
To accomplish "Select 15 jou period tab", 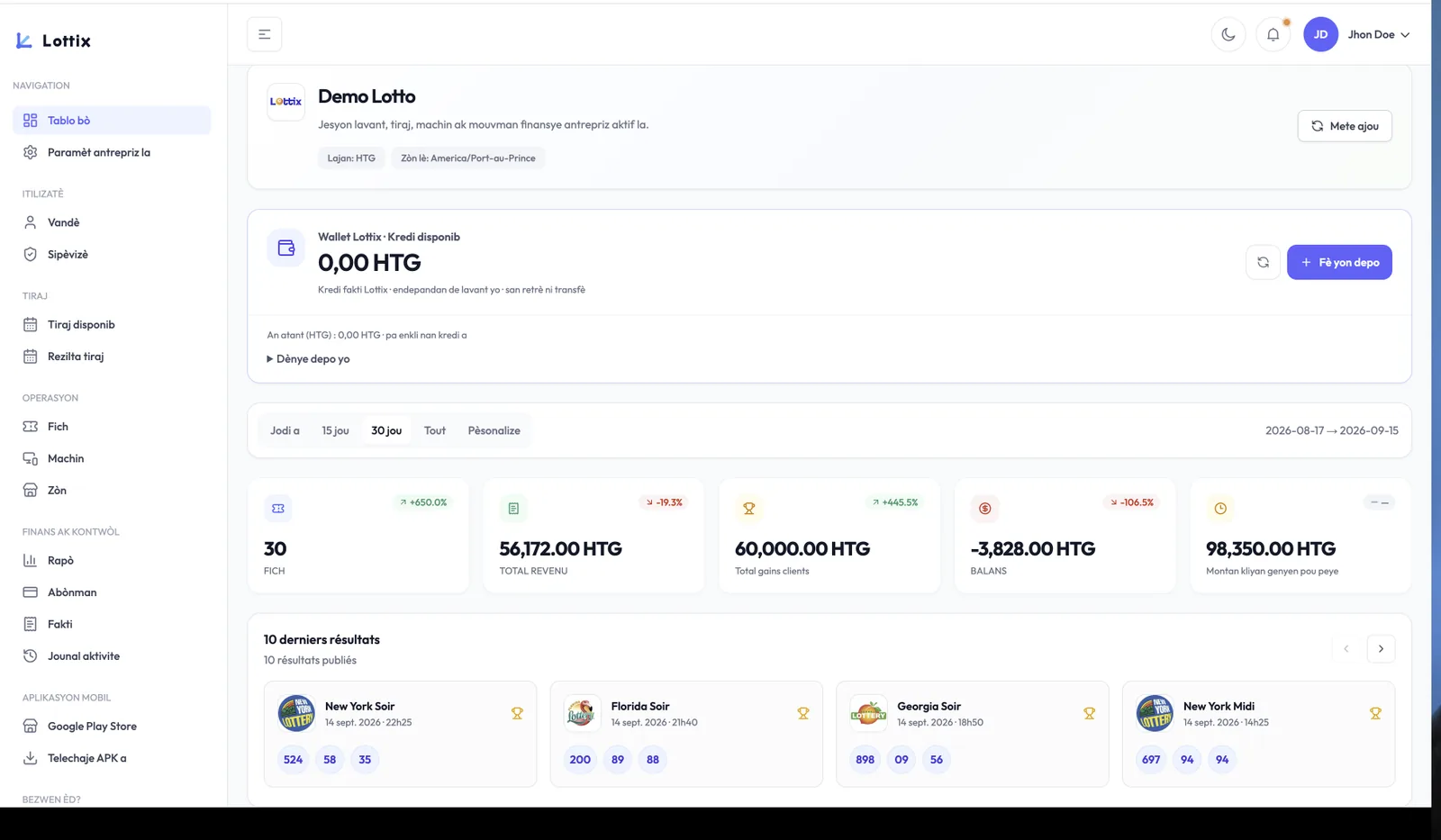I will click(335, 430).
